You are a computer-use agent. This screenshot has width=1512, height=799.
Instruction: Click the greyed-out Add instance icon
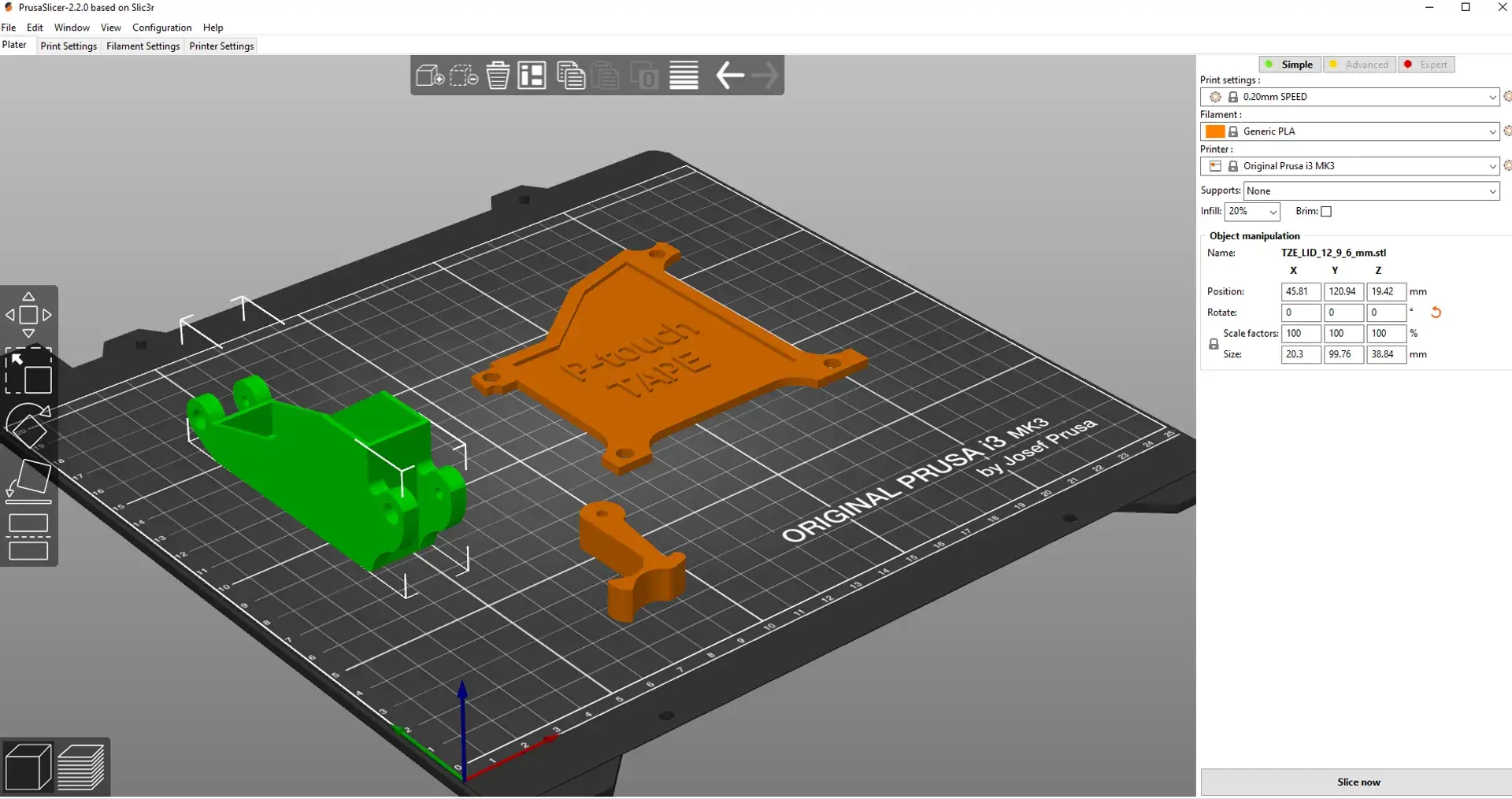pos(645,76)
